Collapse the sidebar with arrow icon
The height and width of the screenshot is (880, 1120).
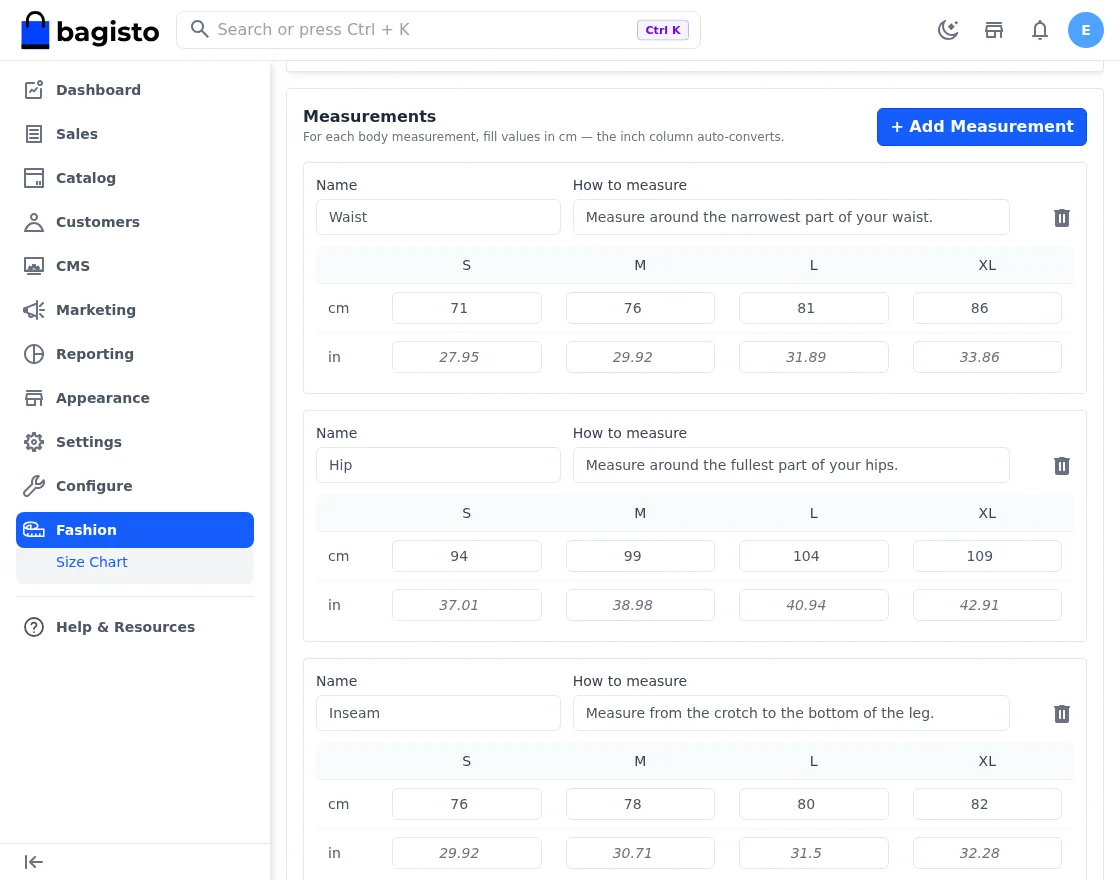click(34, 862)
